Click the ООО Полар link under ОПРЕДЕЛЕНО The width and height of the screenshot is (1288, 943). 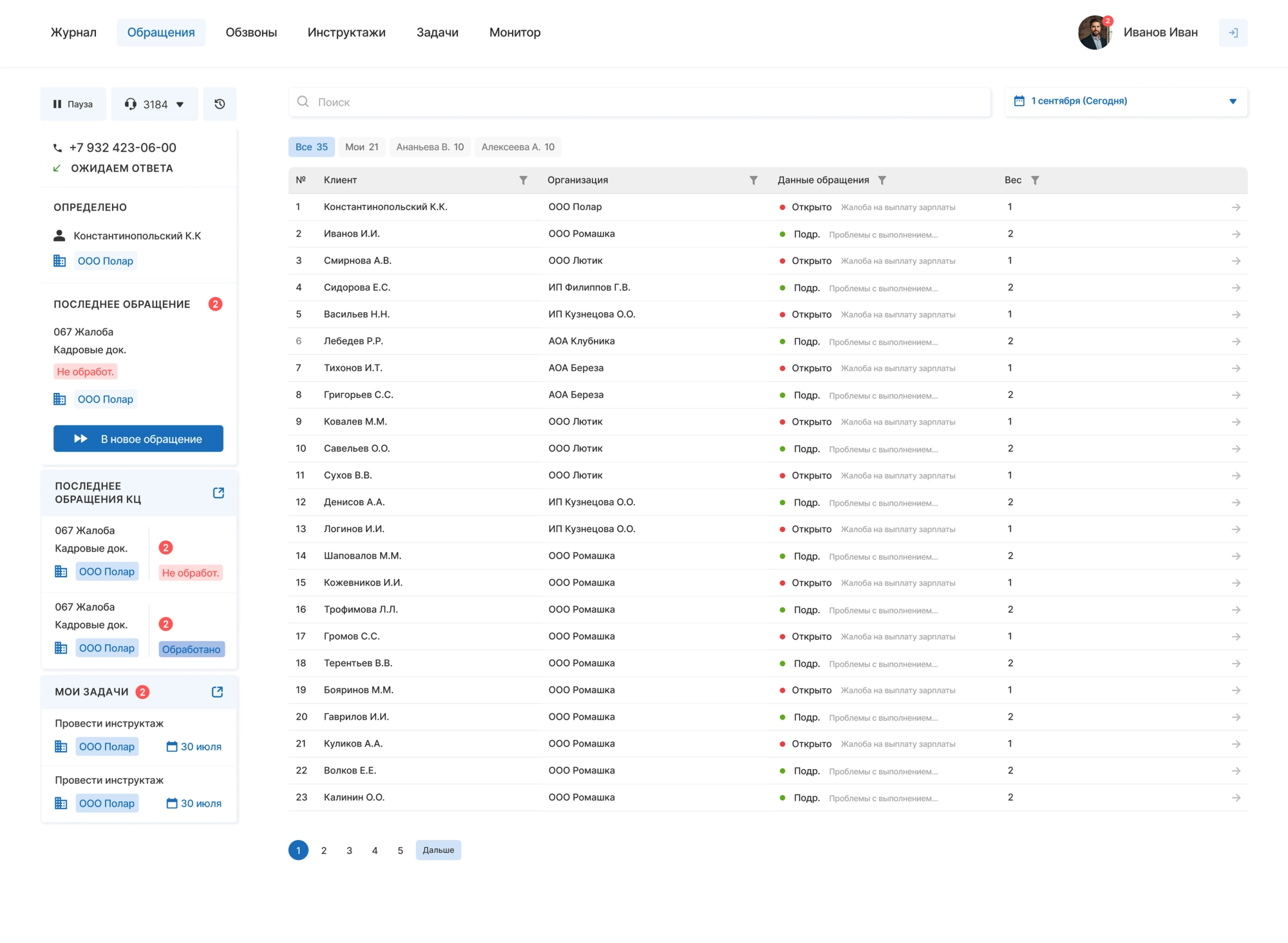tap(106, 261)
